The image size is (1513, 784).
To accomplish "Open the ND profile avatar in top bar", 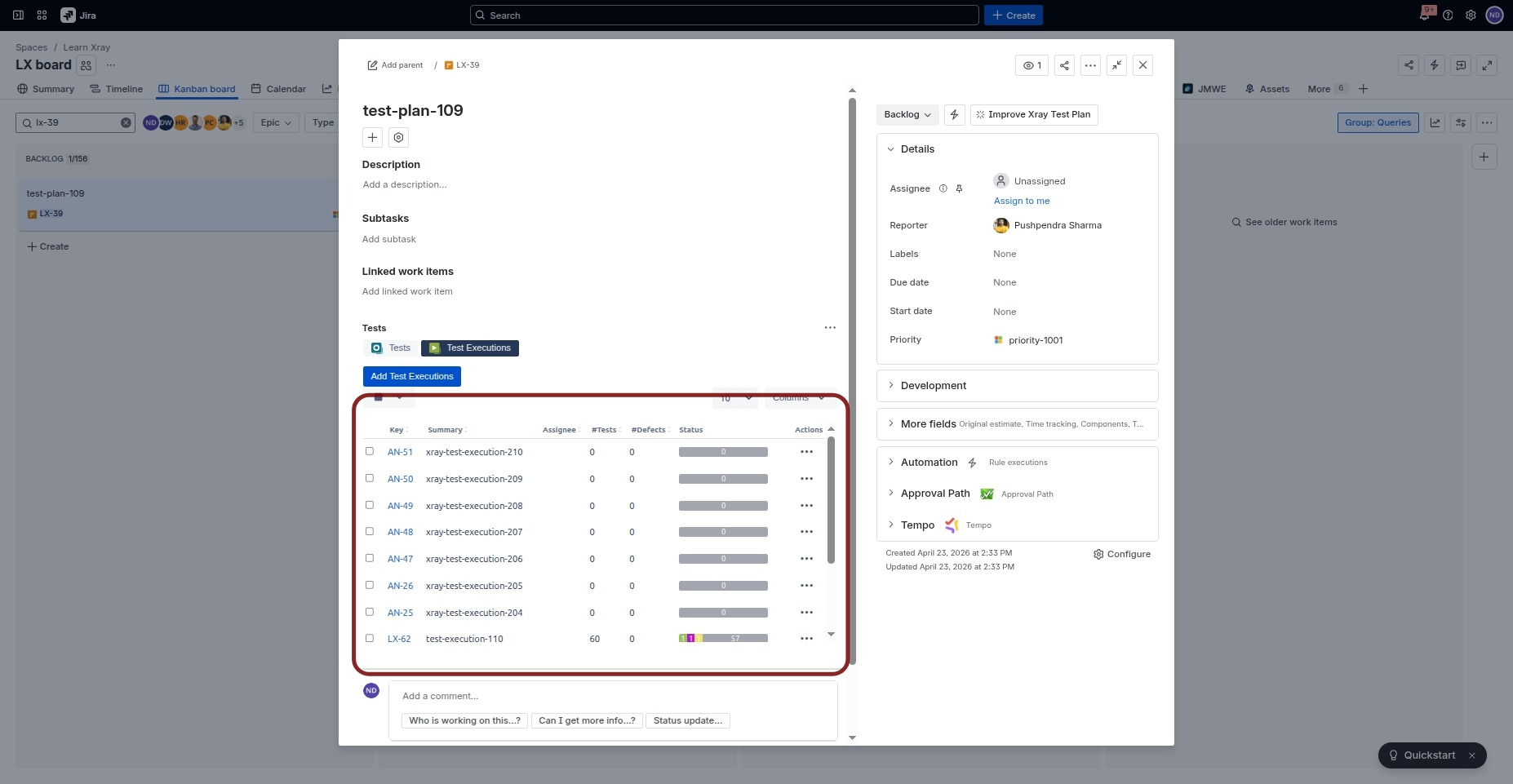I will (1494, 15).
